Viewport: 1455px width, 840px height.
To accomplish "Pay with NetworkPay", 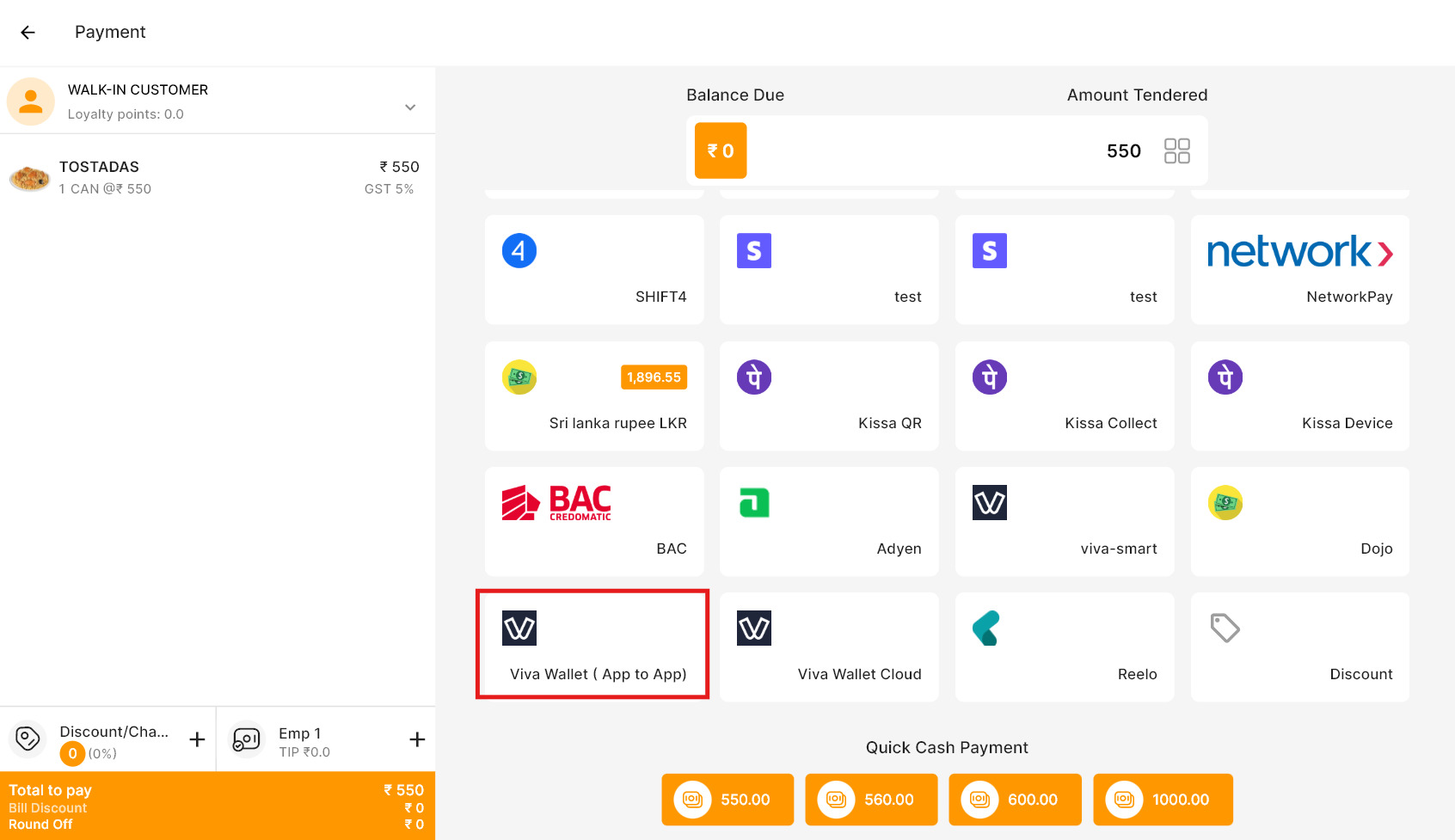I will 1299,270.
